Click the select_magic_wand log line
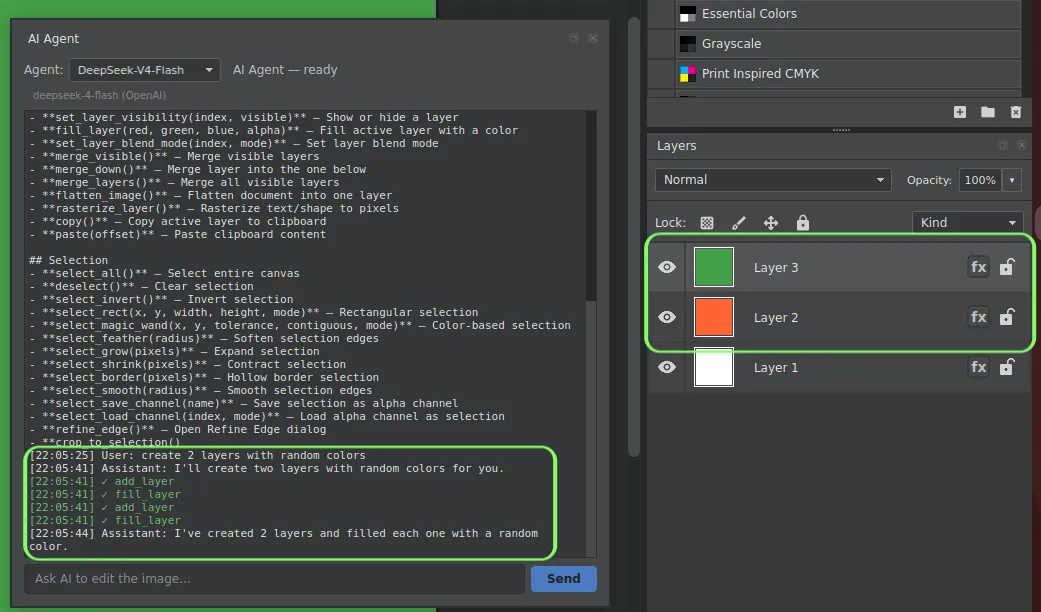The height and width of the screenshot is (612, 1041). click(x=300, y=325)
